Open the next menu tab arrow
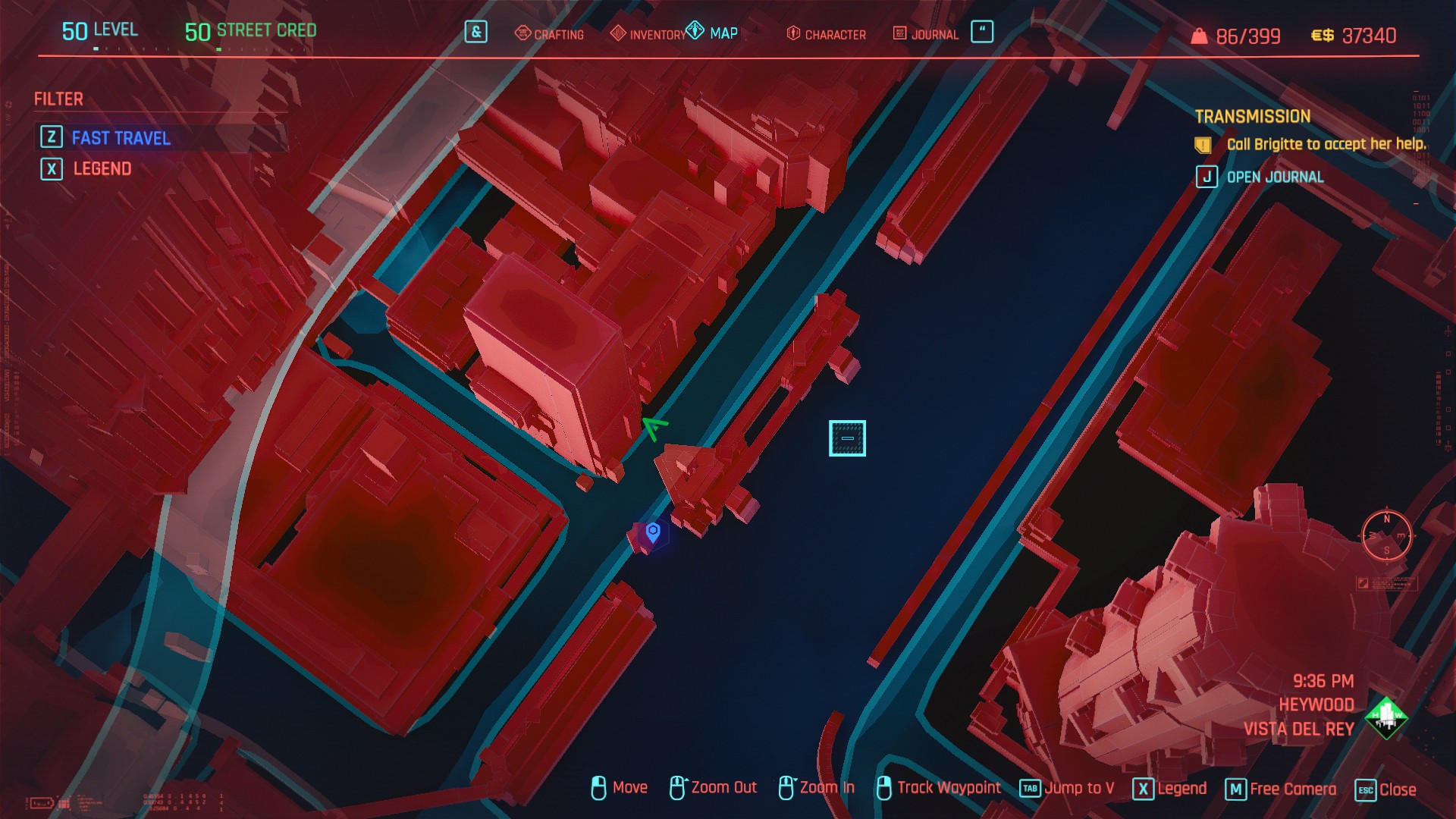The width and height of the screenshot is (1456, 819). point(982,32)
